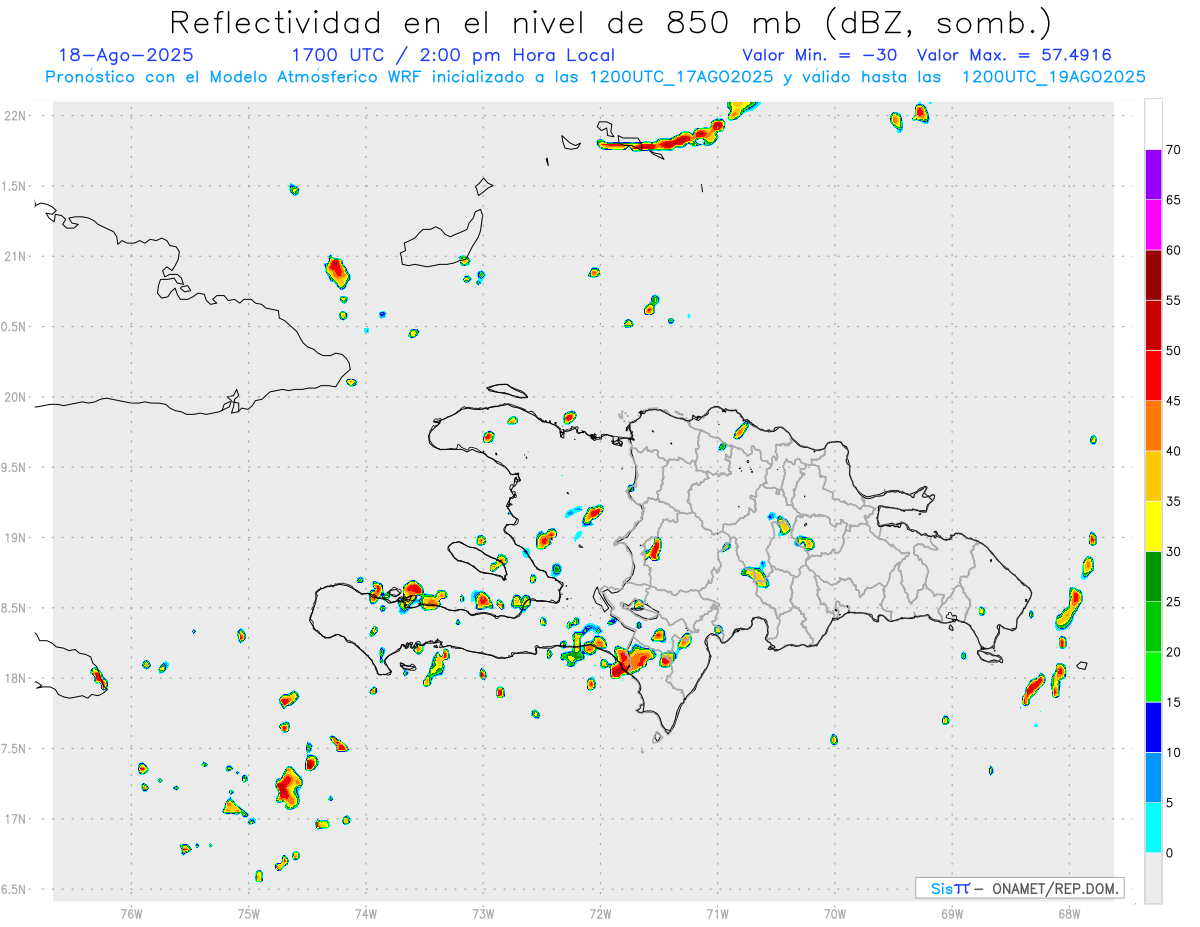Click the '69W' longitude label

[952, 913]
